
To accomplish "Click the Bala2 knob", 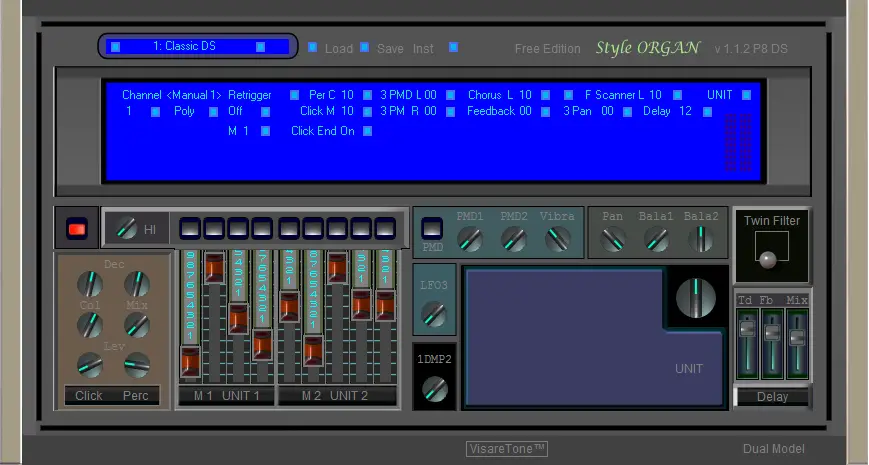I will 701,239.
